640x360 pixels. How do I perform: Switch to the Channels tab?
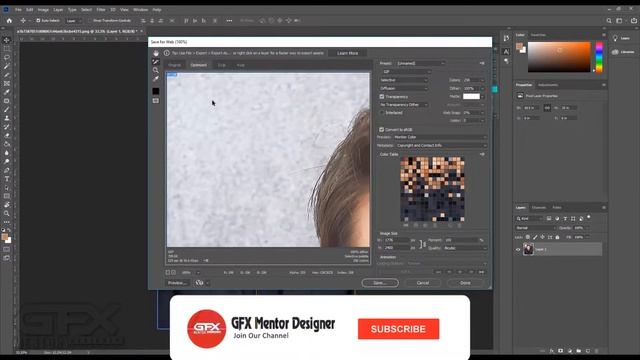(x=539, y=208)
